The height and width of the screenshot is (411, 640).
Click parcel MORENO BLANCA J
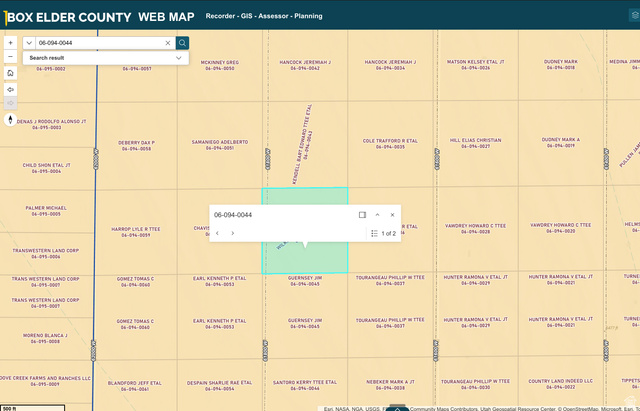pos(45,338)
